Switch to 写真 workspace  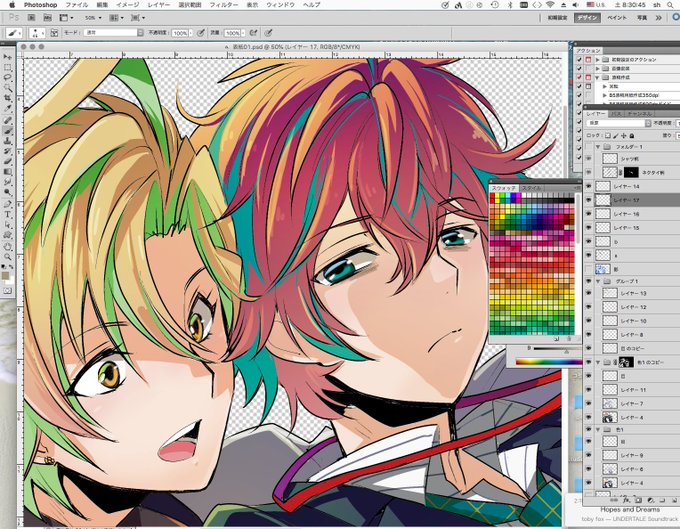click(x=642, y=18)
